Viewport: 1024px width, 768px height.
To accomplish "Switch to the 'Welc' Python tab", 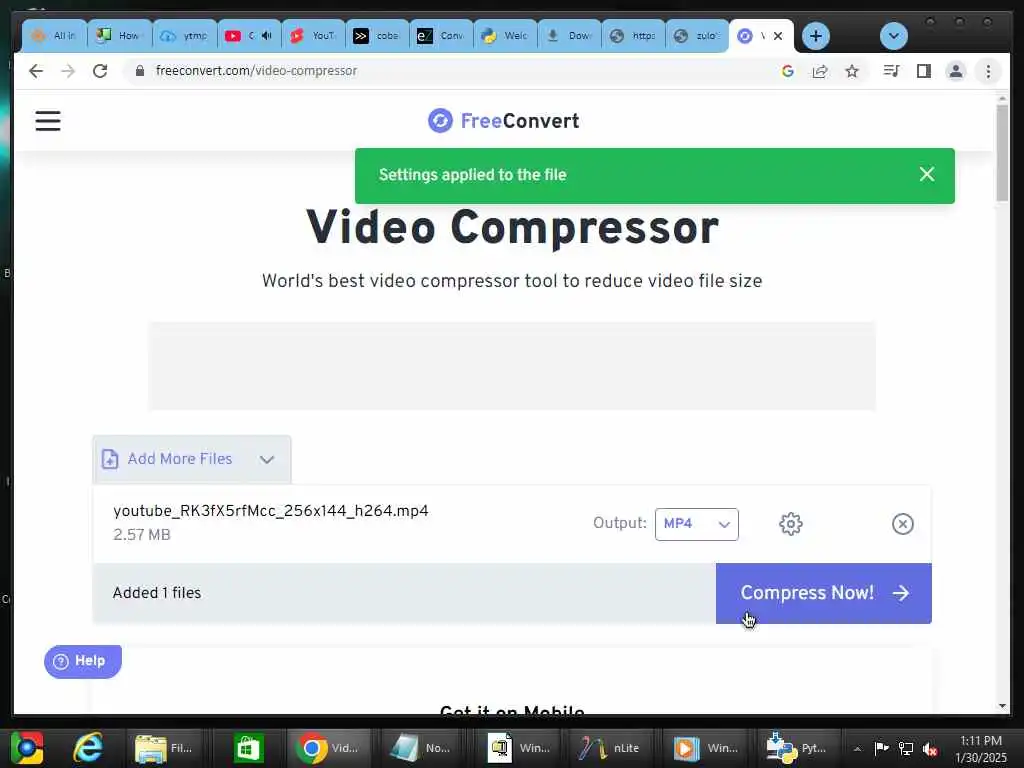I will click(x=505, y=36).
